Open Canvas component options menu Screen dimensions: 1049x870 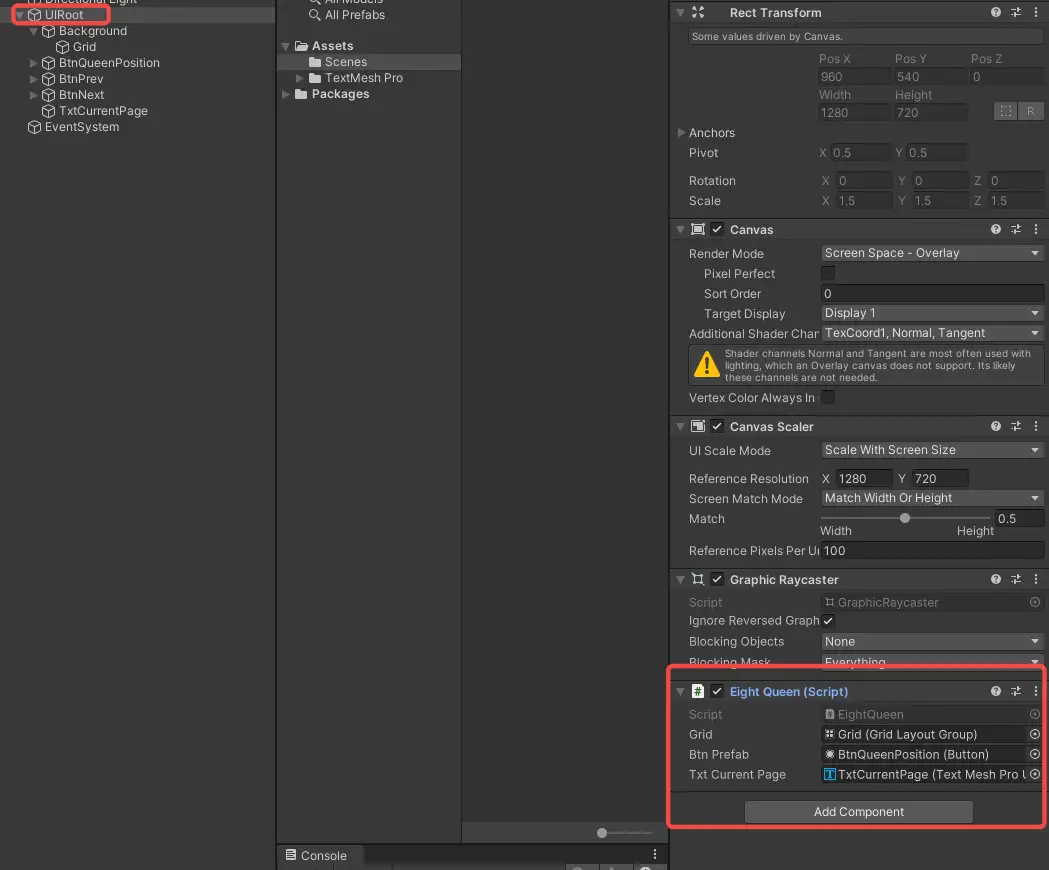[1036, 230]
